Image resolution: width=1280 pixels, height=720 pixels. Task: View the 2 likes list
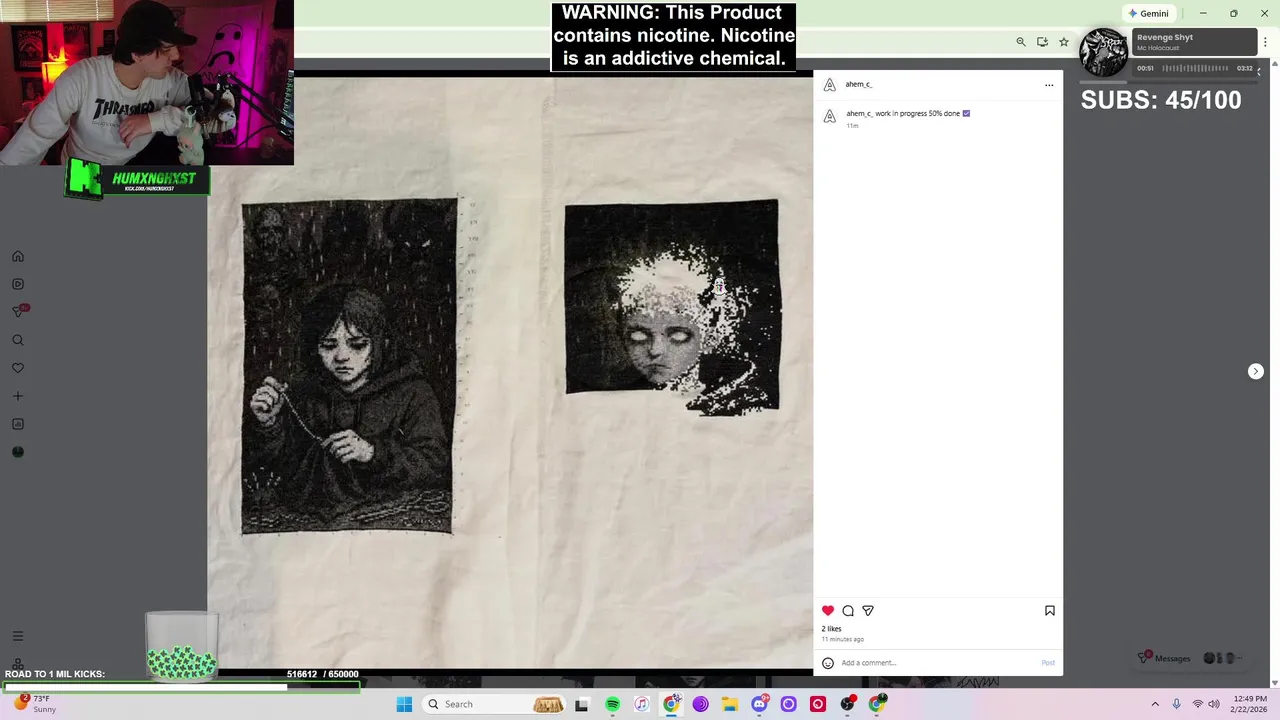832,629
